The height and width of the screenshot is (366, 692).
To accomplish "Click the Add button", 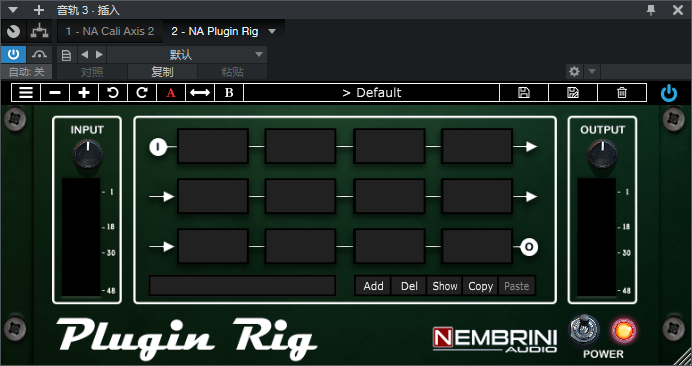I will [373, 286].
